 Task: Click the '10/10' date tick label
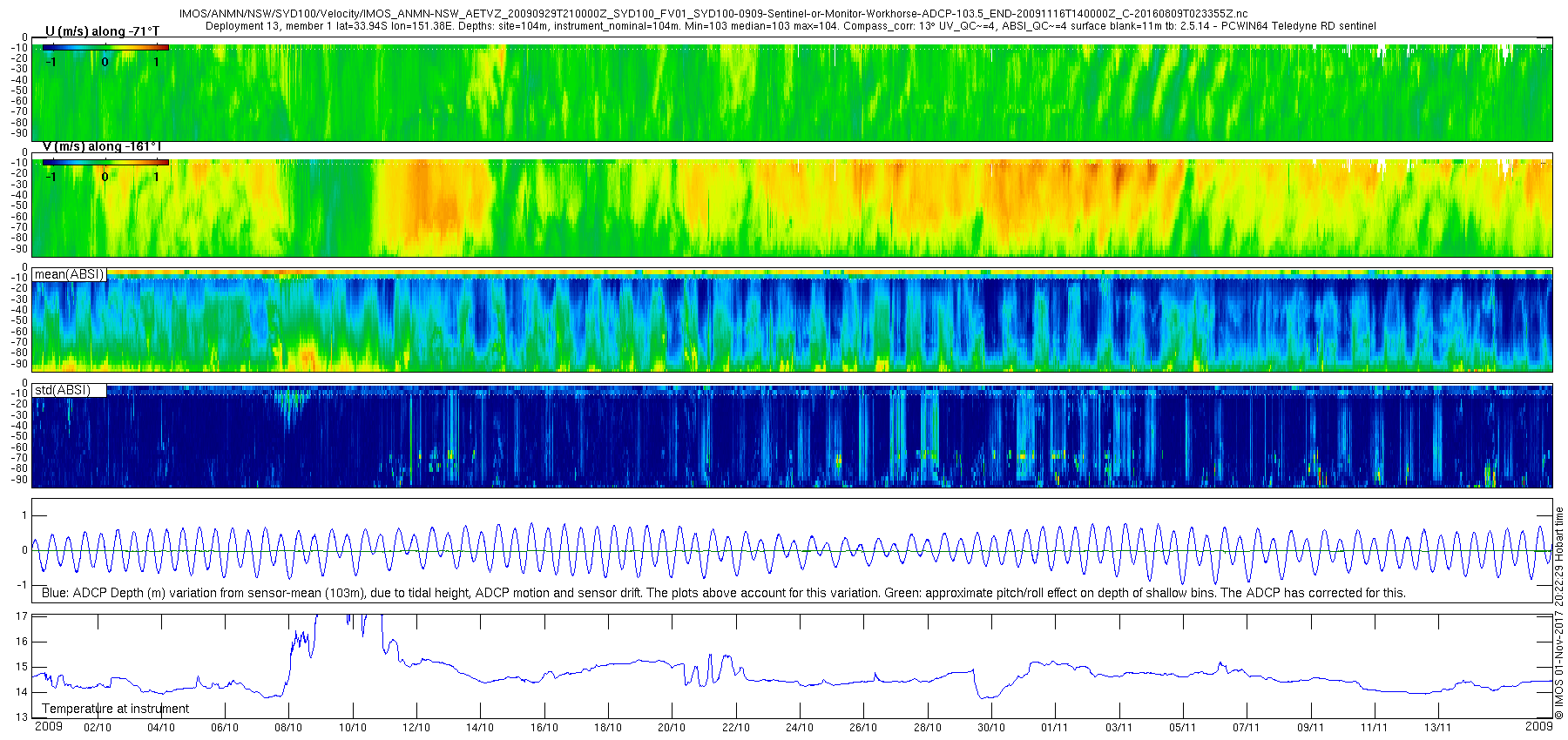(x=353, y=728)
